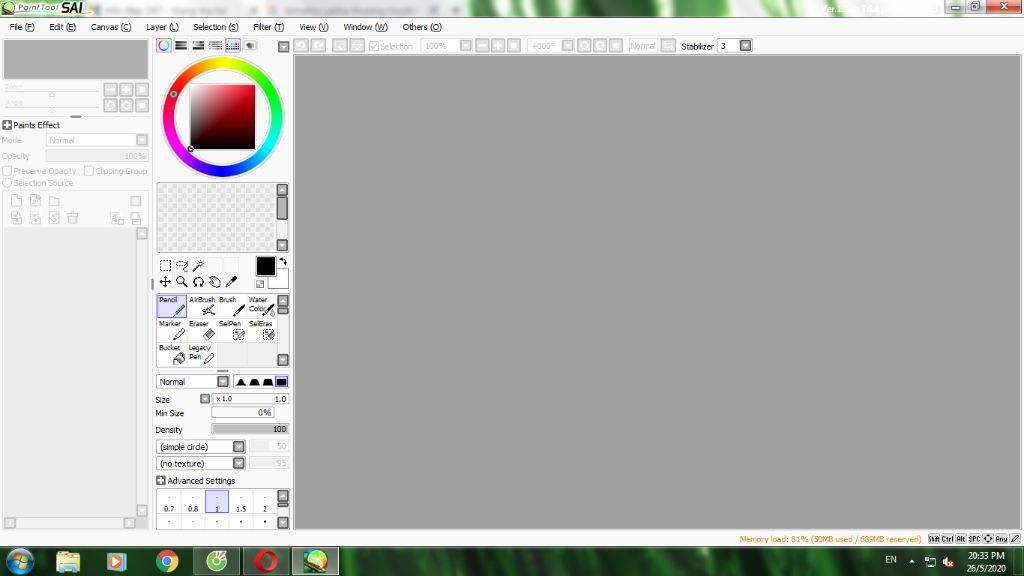Viewport: 1024px width, 576px height.
Task: Open the Canvas menu
Action: pyautogui.click(x=110, y=27)
